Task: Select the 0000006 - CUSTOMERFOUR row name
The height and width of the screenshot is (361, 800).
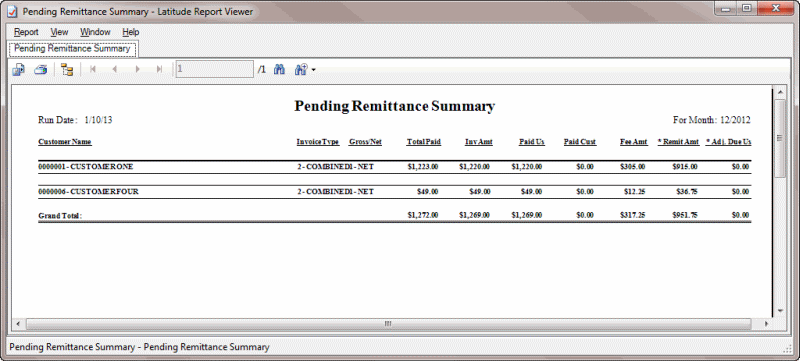Action: (x=88, y=192)
